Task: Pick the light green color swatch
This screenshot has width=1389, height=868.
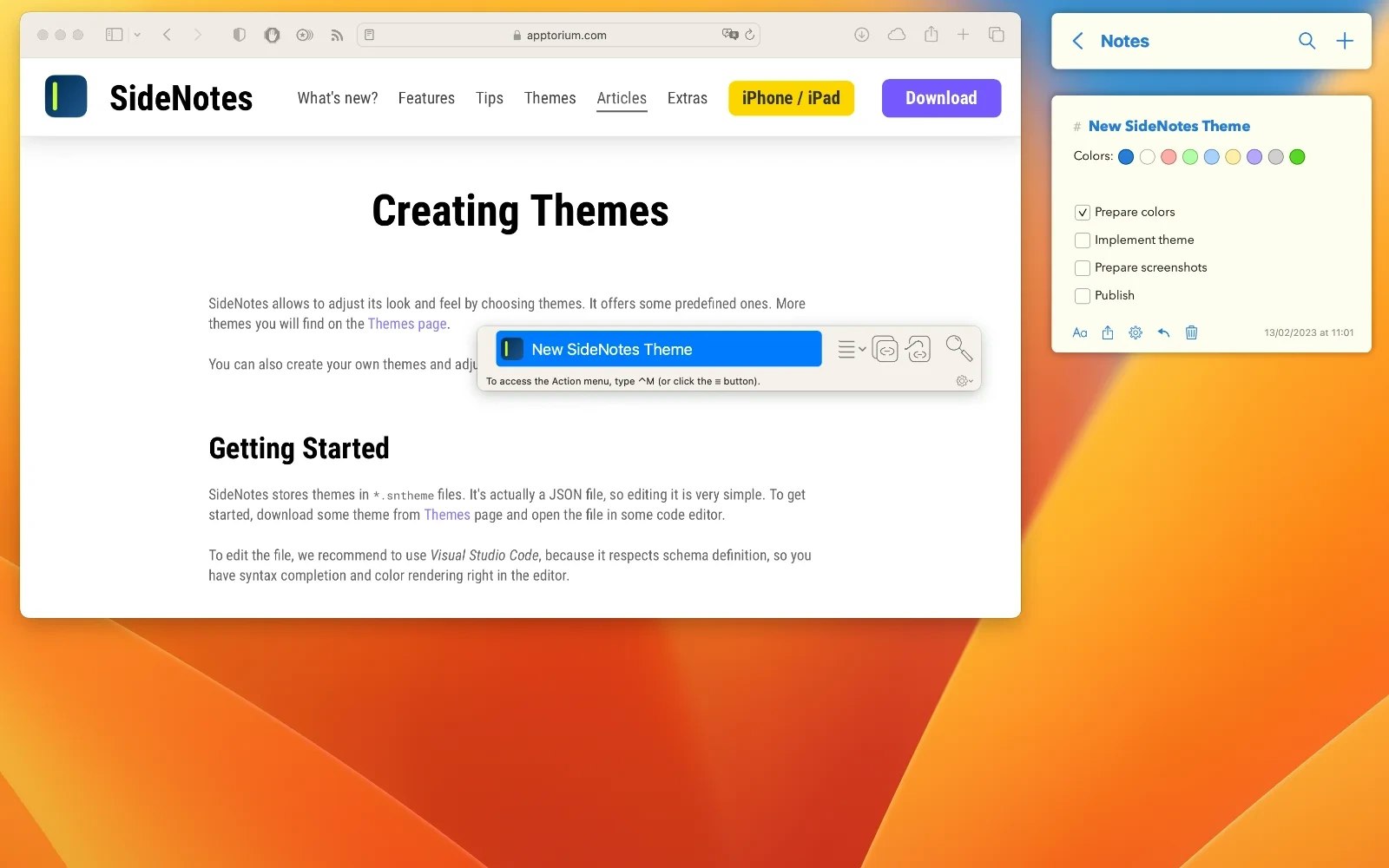Action: click(x=1190, y=157)
